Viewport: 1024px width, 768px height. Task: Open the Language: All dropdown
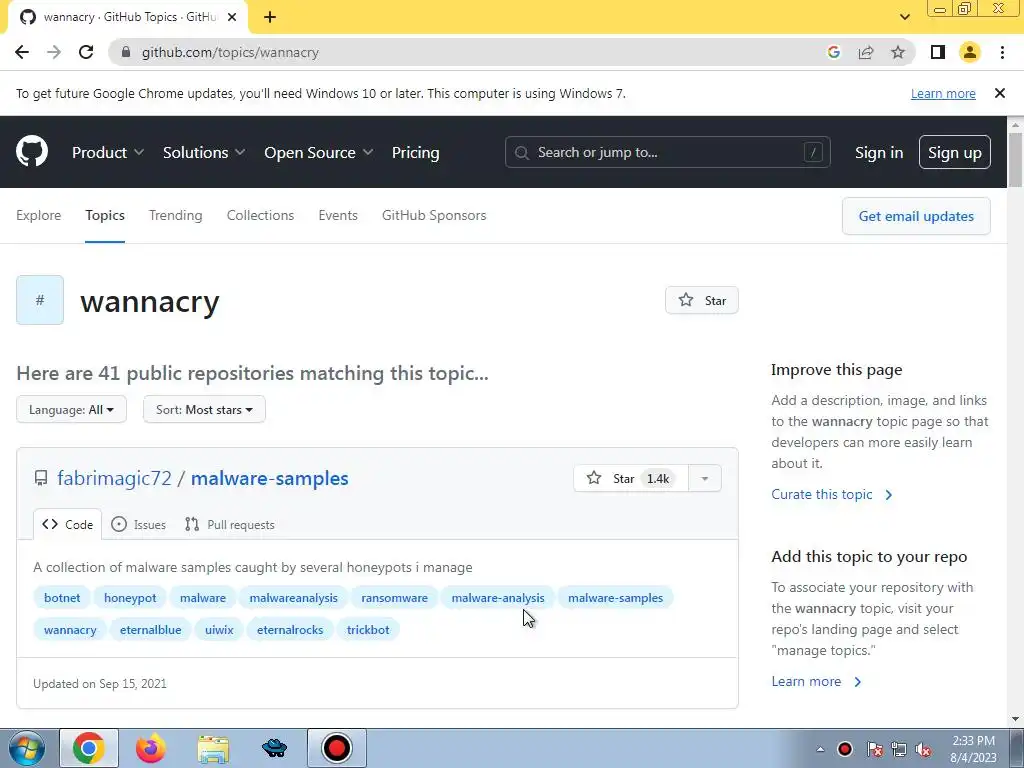coord(71,409)
